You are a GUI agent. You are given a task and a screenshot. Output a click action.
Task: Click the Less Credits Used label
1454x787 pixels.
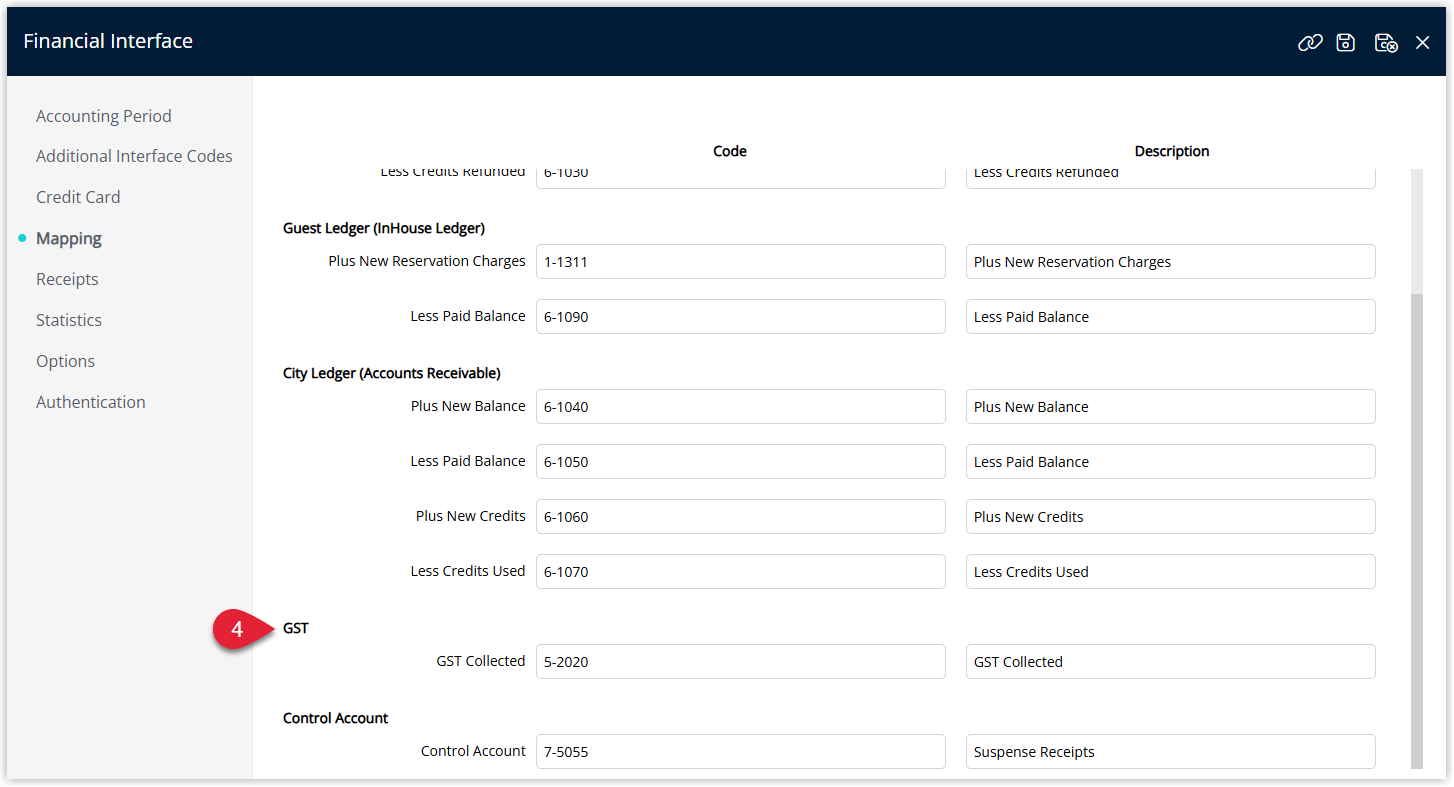pos(468,571)
